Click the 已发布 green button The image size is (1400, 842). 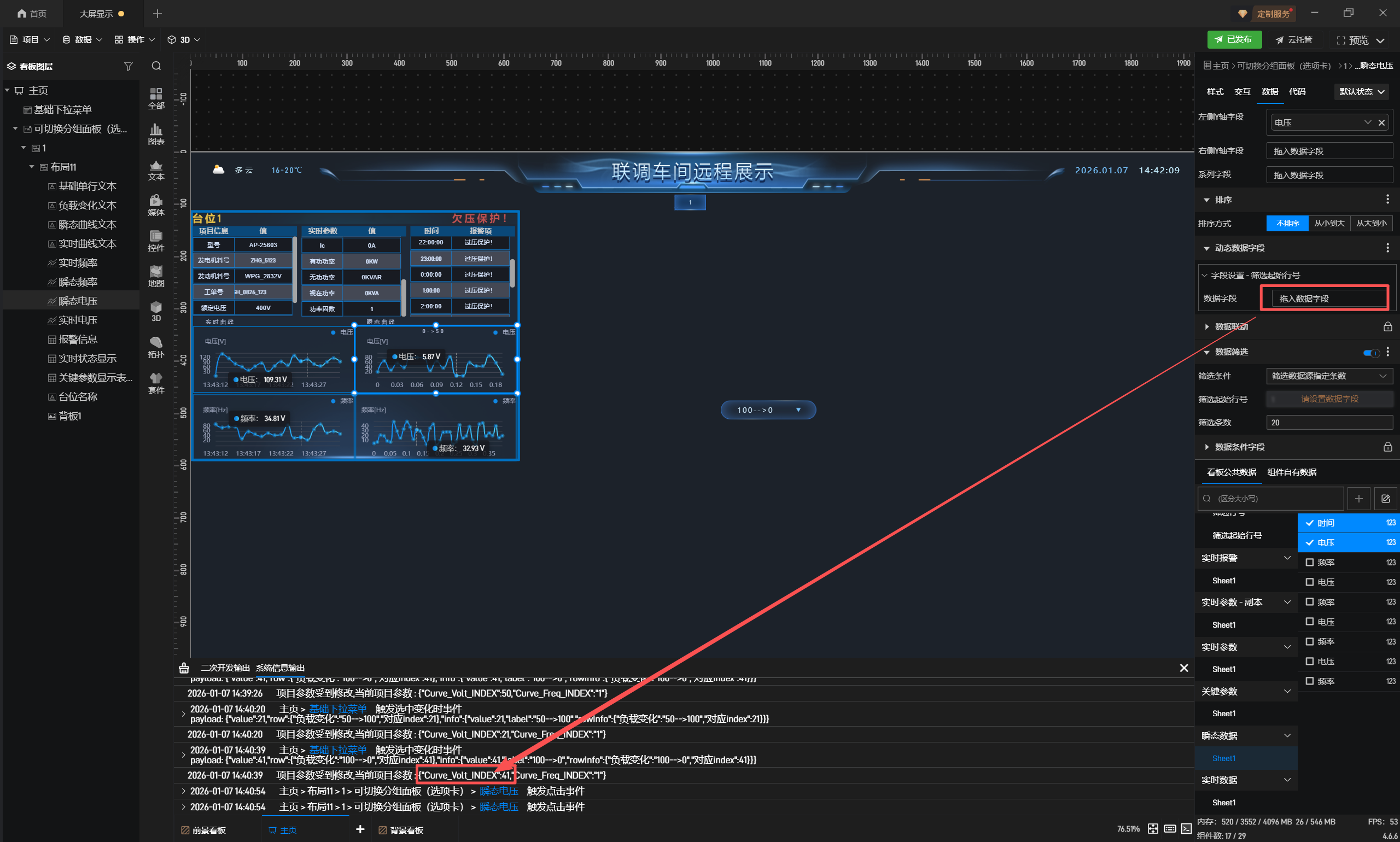(x=1234, y=40)
